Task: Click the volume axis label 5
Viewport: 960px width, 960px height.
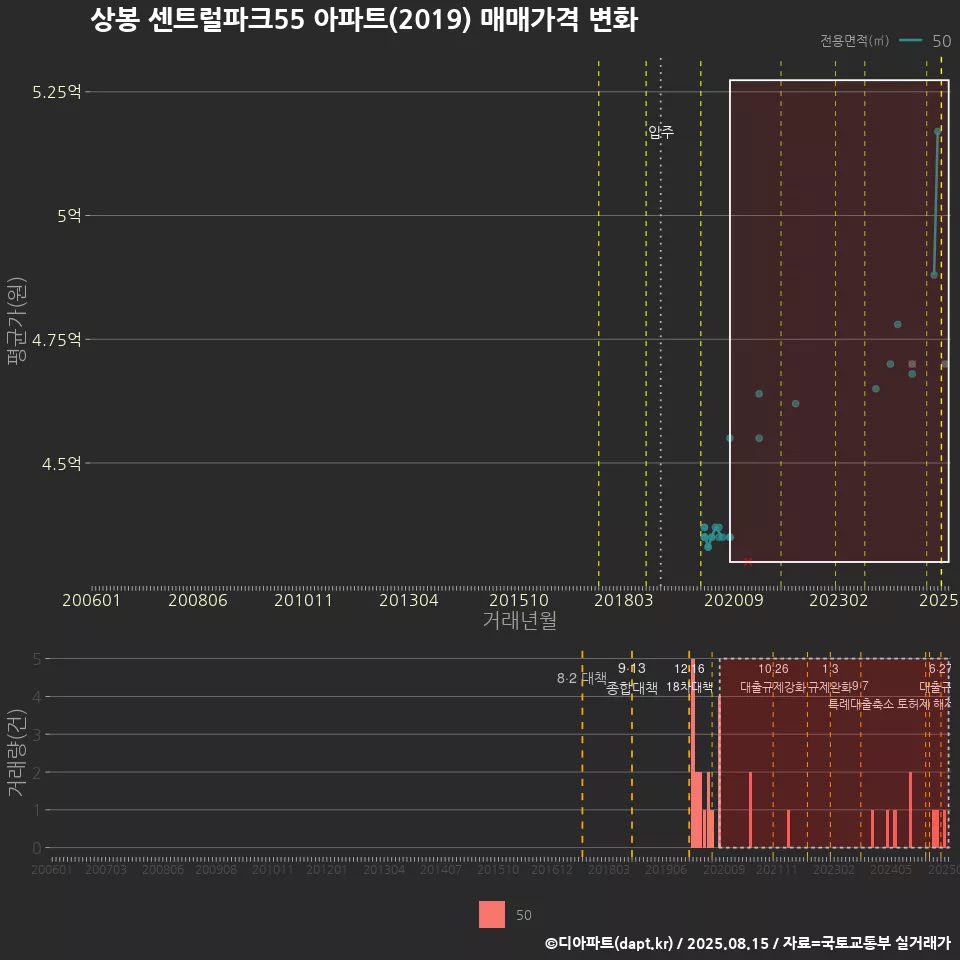Action: click(x=37, y=659)
